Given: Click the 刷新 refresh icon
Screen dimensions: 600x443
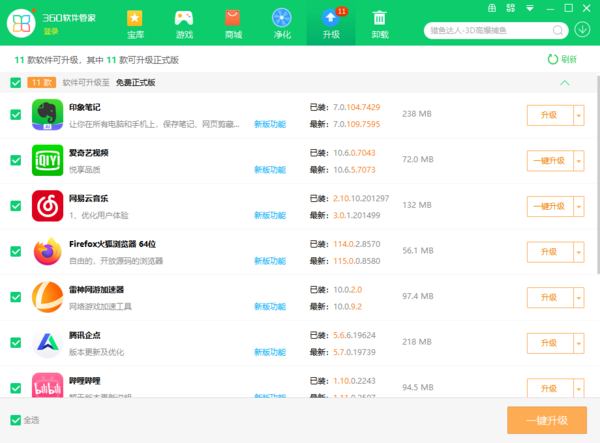Looking at the screenshot, I should coord(553,59).
